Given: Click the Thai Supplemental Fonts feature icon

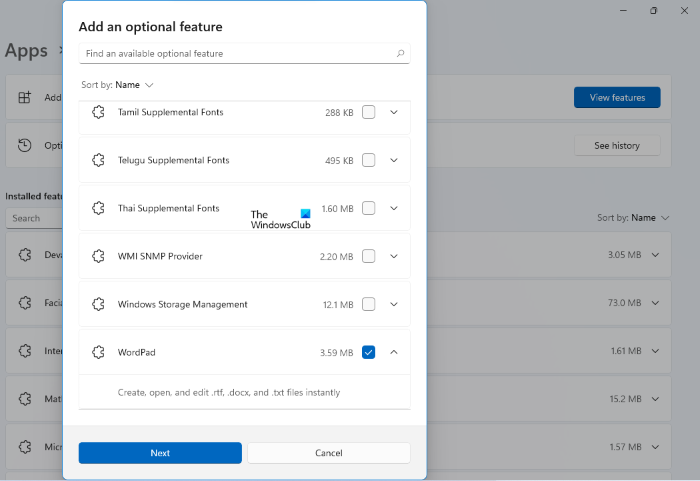Looking at the screenshot, I should [x=98, y=208].
